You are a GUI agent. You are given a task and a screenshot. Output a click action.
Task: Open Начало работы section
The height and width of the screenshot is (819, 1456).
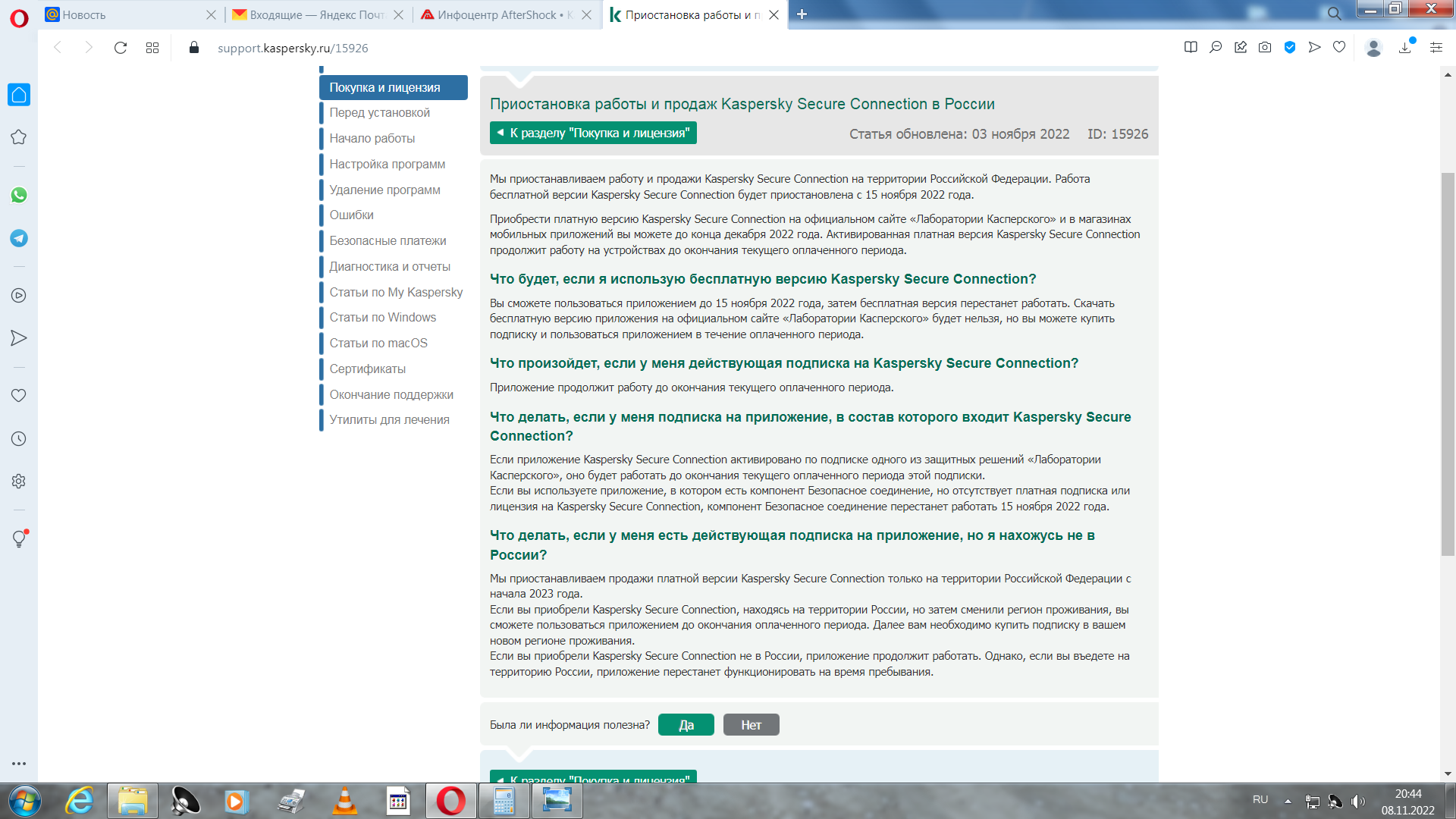coord(372,138)
